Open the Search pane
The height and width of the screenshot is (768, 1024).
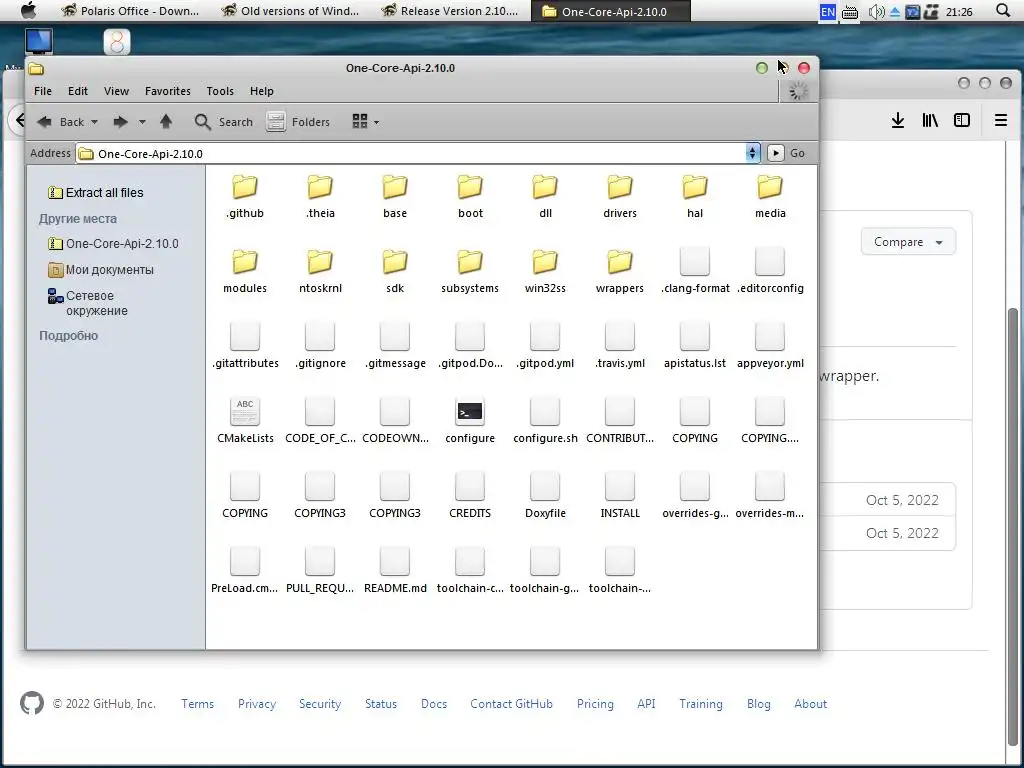coord(223,122)
